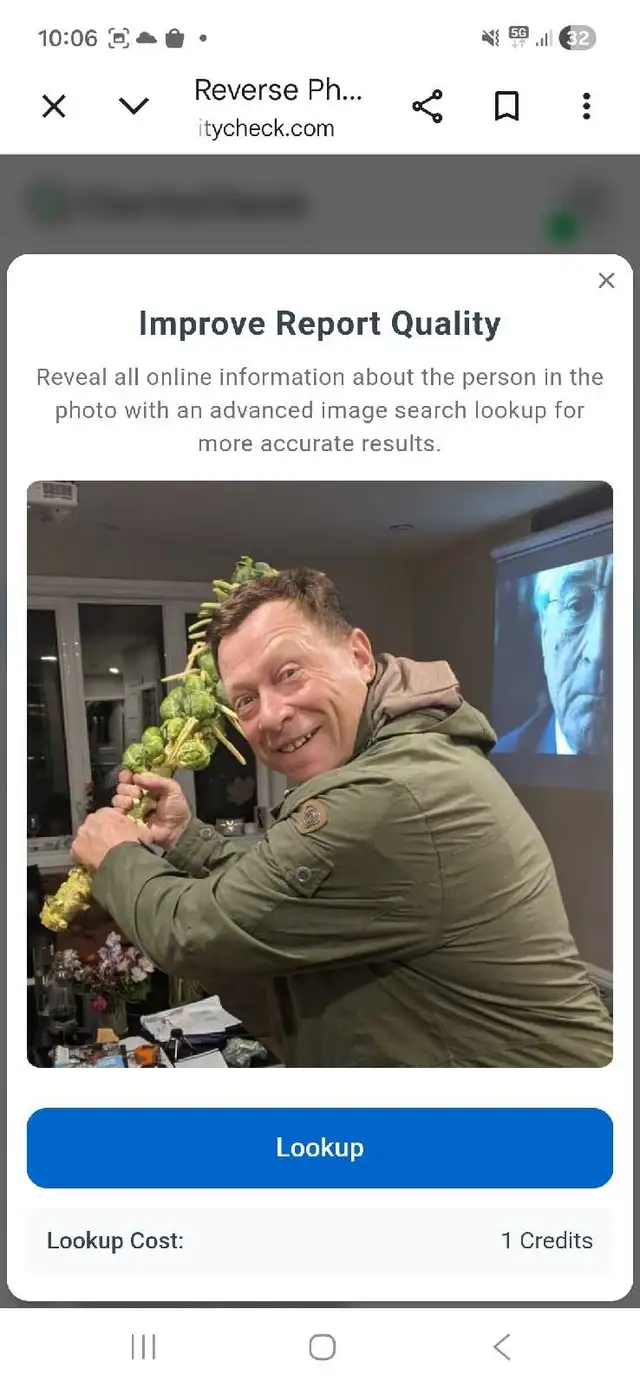
Task: Tap the Lookup Cost credits row
Action: (x=320, y=1241)
